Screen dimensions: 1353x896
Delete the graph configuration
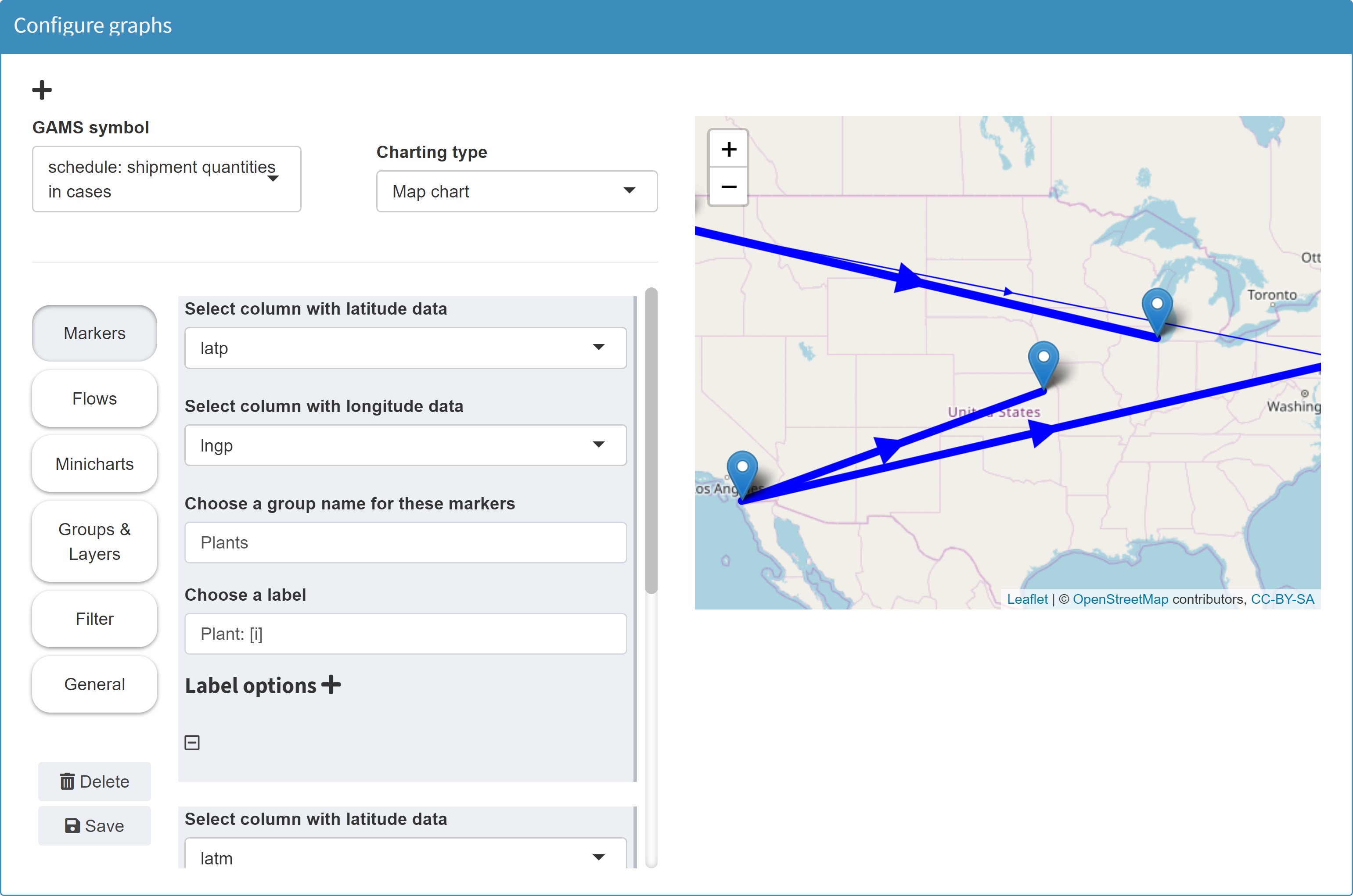click(x=94, y=781)
